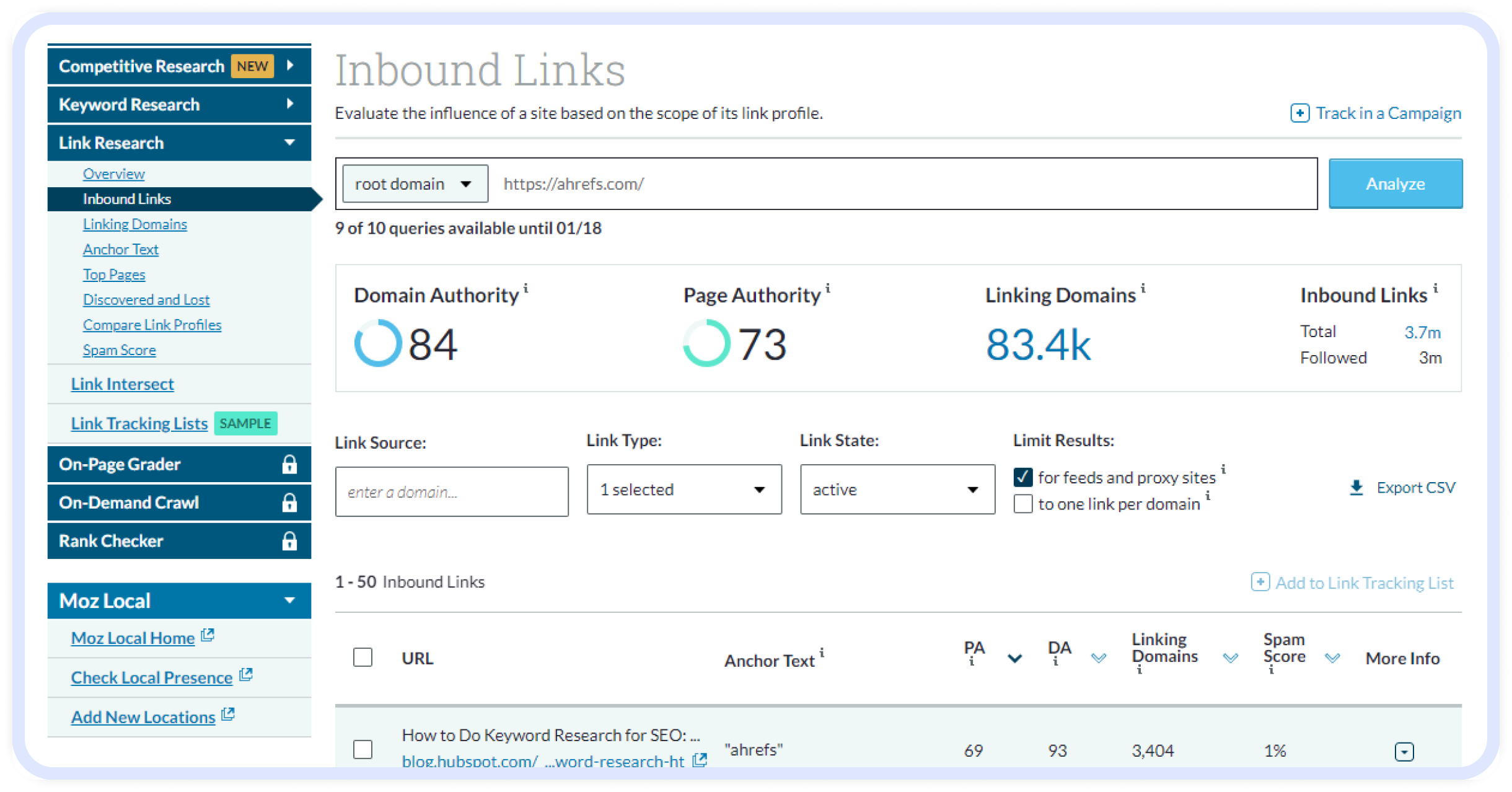This screenshot has height=792, width=1512.
Task: Disable the 'for feeds and proxy sites' checkbox
Action: click(x=1022, y=477)
